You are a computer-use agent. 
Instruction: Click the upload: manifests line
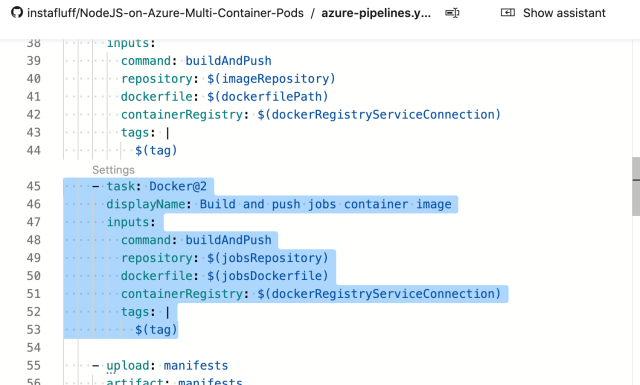tap(167, 365)
